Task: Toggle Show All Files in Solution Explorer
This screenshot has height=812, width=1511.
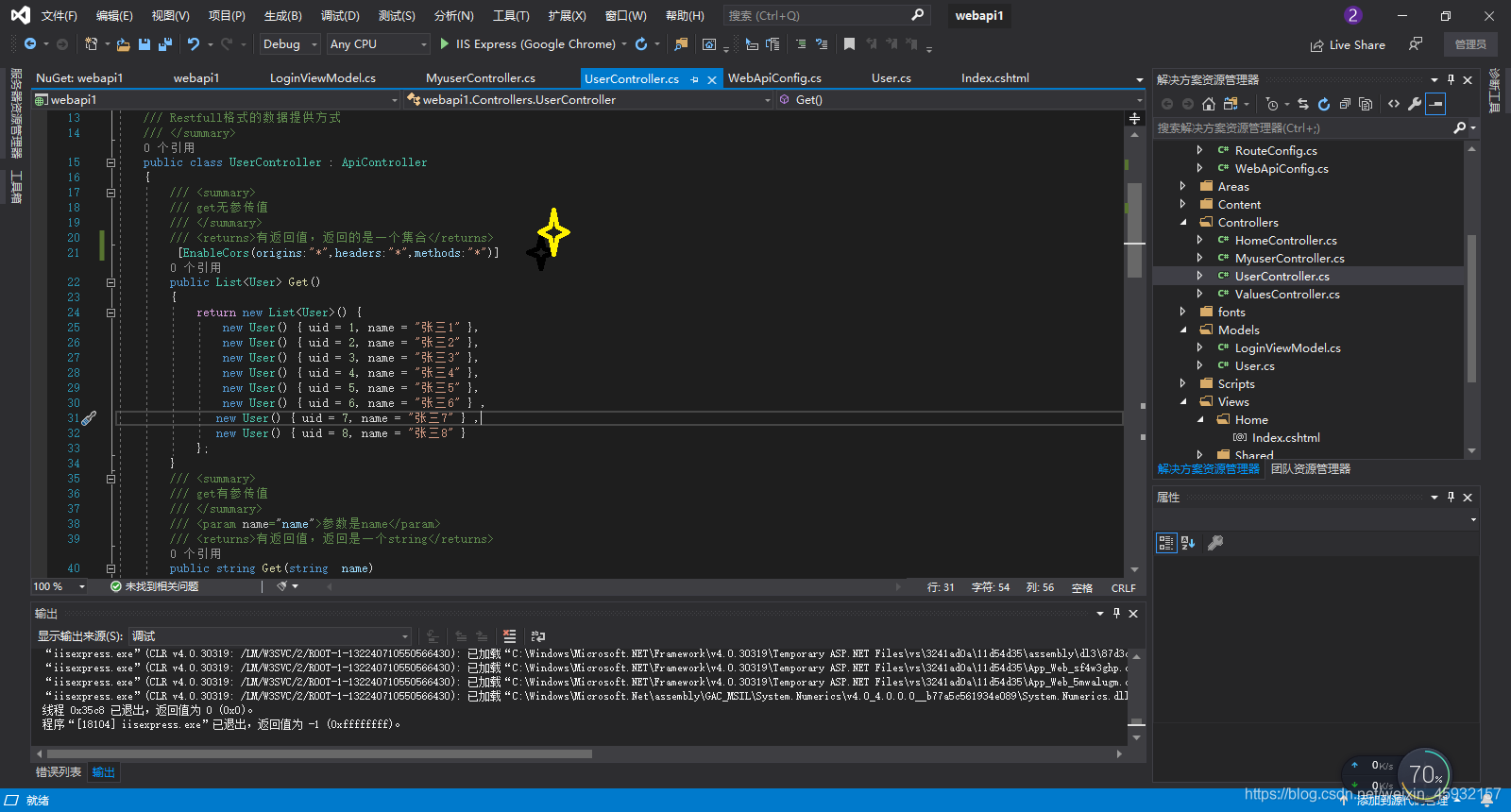Action: click(1366, 104)
